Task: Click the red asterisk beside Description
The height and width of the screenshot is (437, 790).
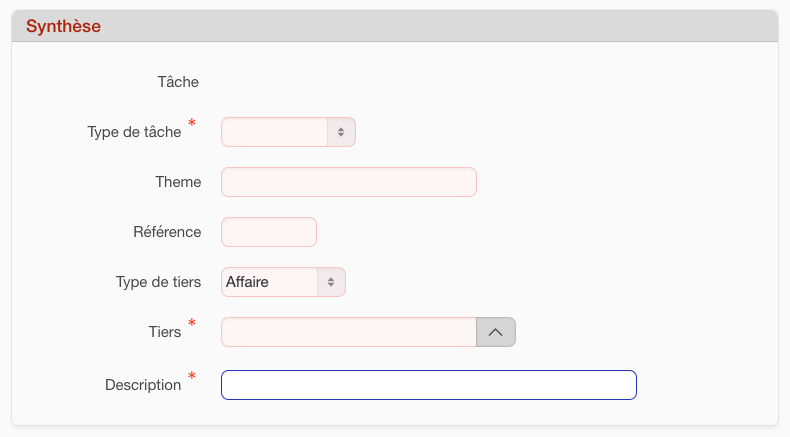Action: [x=192, y=377]
